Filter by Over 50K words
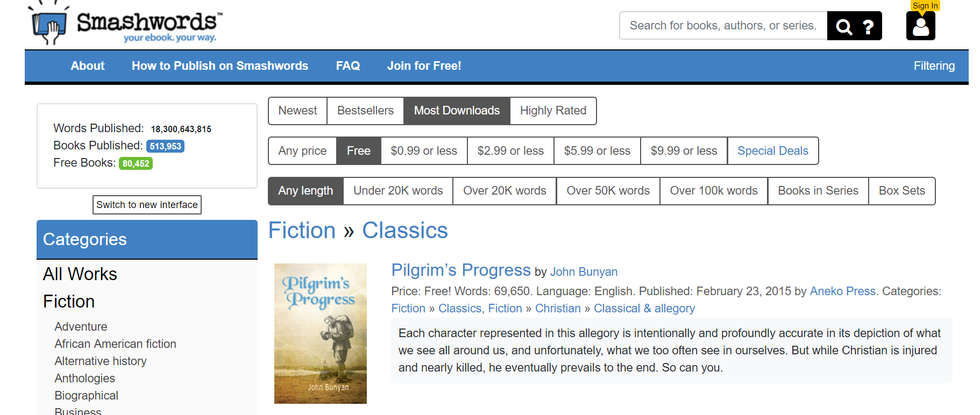Screen dimensions: 980x415 point(607,191)
